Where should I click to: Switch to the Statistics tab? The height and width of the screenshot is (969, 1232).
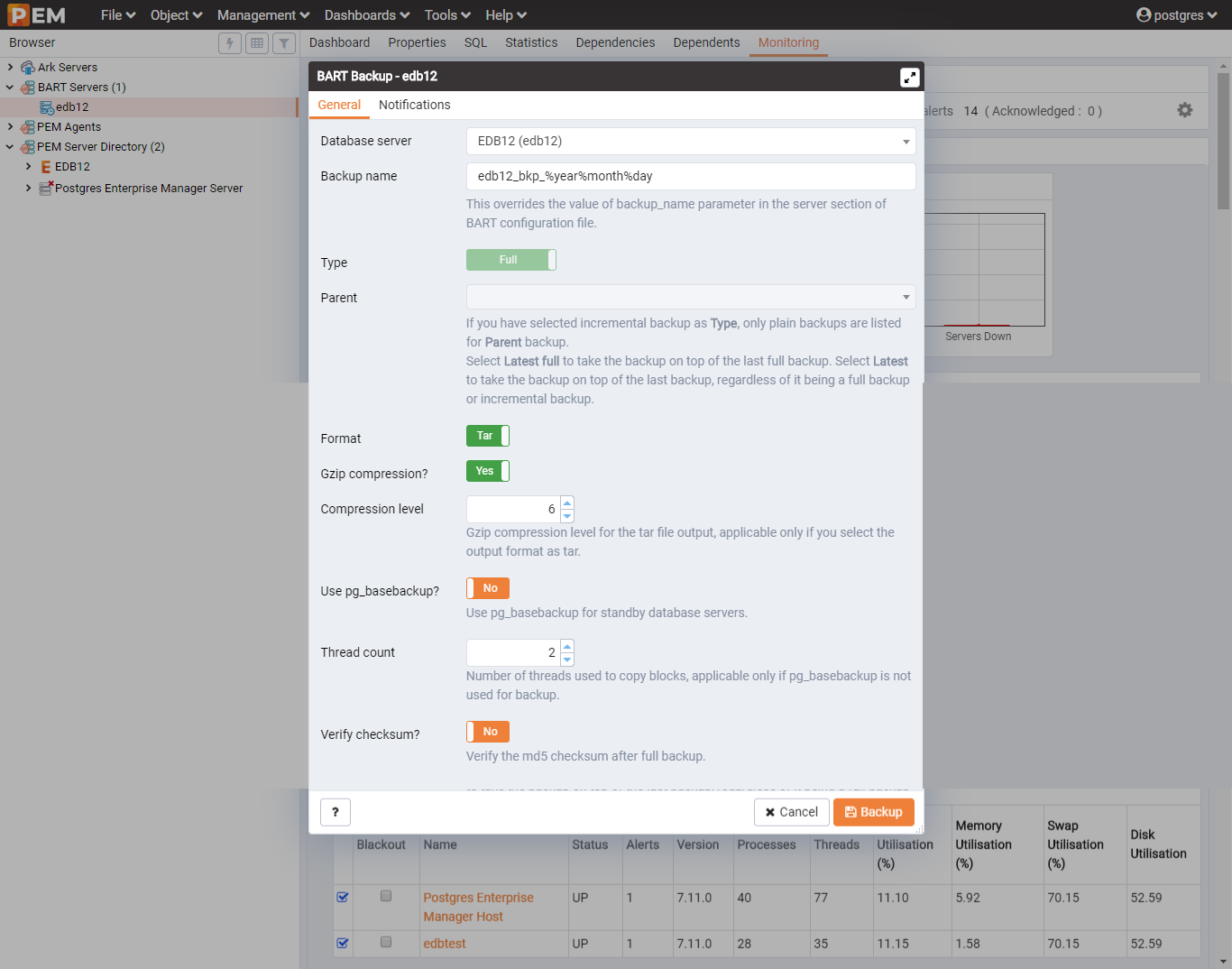tap(531, 42)
